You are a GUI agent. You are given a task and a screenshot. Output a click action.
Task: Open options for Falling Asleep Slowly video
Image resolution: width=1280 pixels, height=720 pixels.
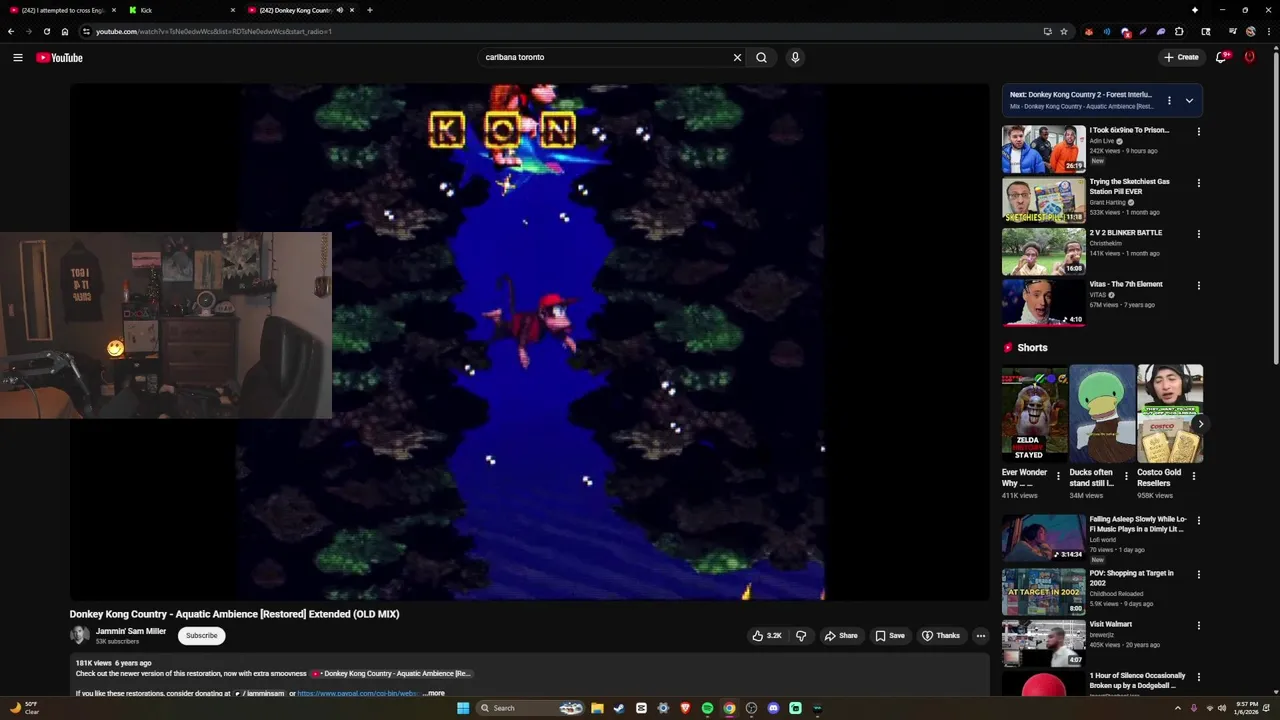click(x=1199, y=521)
